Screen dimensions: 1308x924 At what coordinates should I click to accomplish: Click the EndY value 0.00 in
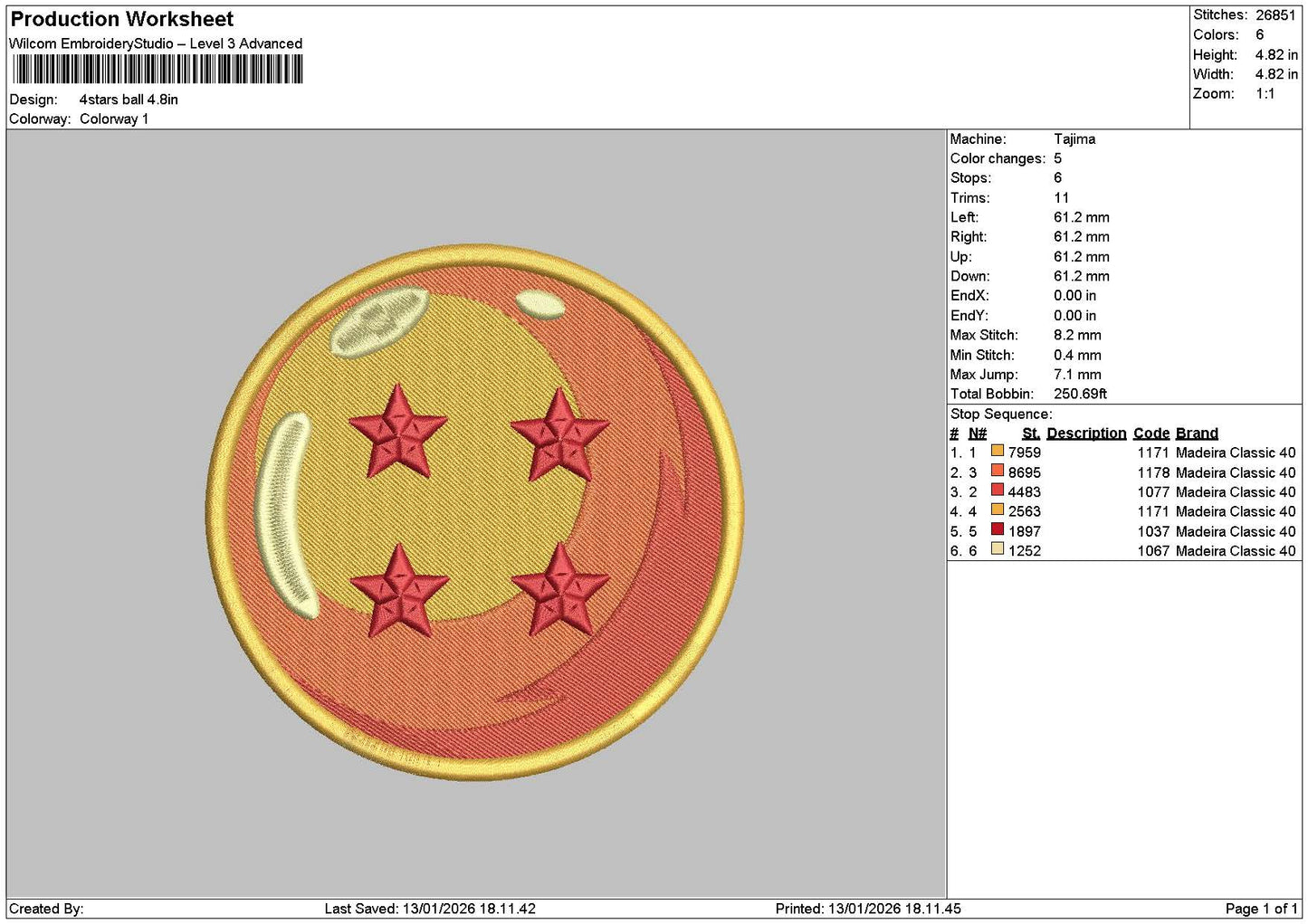pyautogui.click(x=1074, y=316)
